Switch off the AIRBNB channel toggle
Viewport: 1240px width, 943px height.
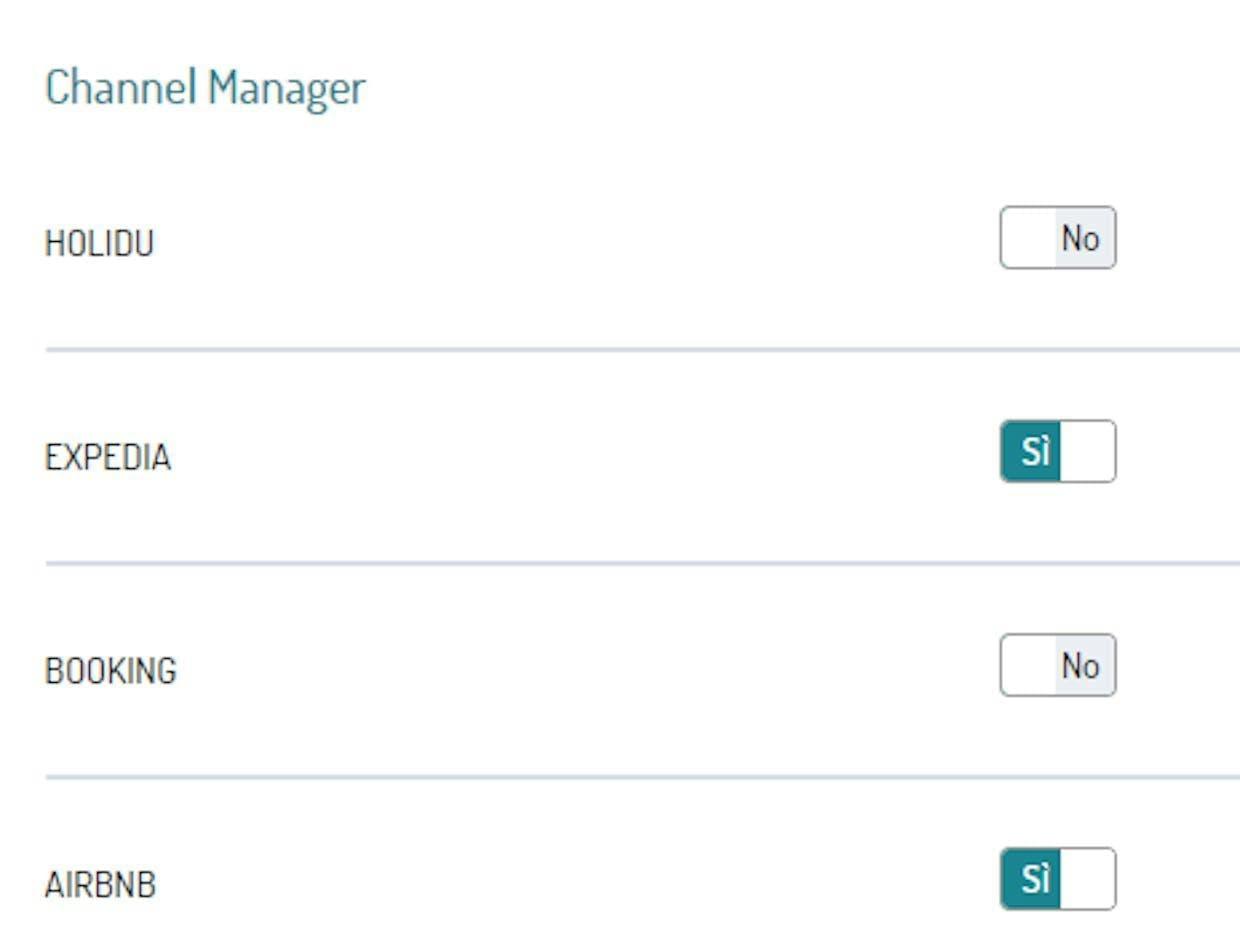1057,880
